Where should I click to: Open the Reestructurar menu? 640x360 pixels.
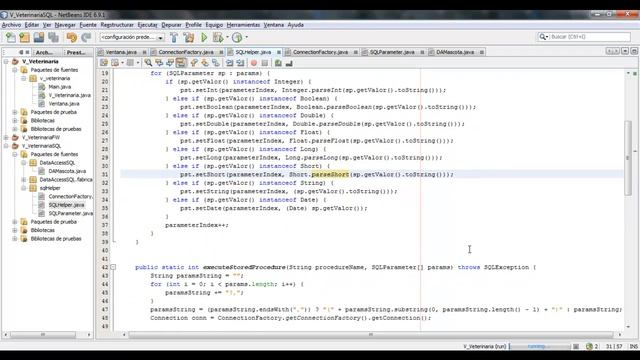coord(117,25)
